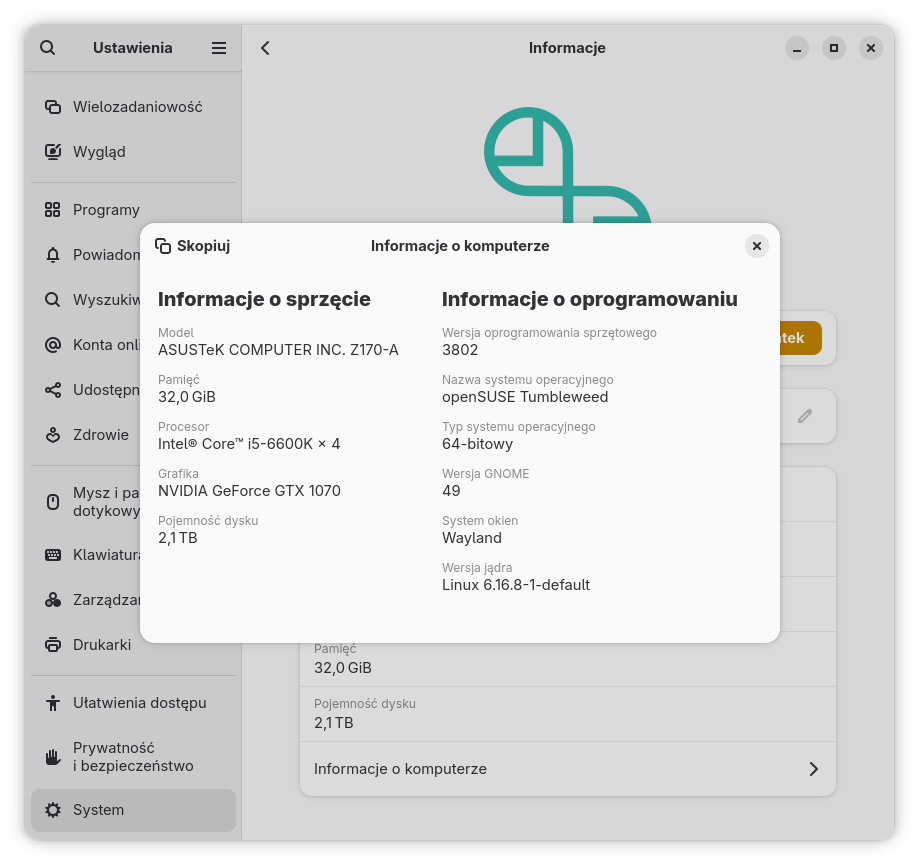This screenshot has width=919, height=865.
Task: Click the System gear icon
Action: click(53, 810)
